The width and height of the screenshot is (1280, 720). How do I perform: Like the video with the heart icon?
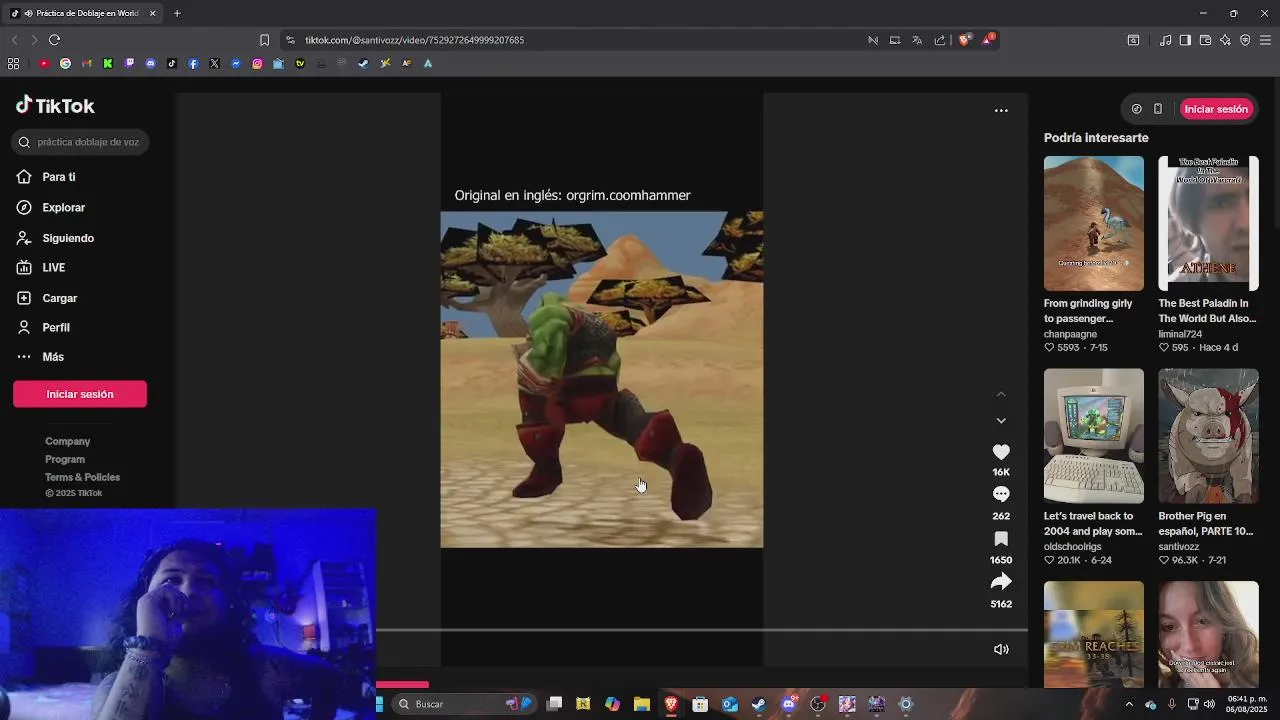1001,452
